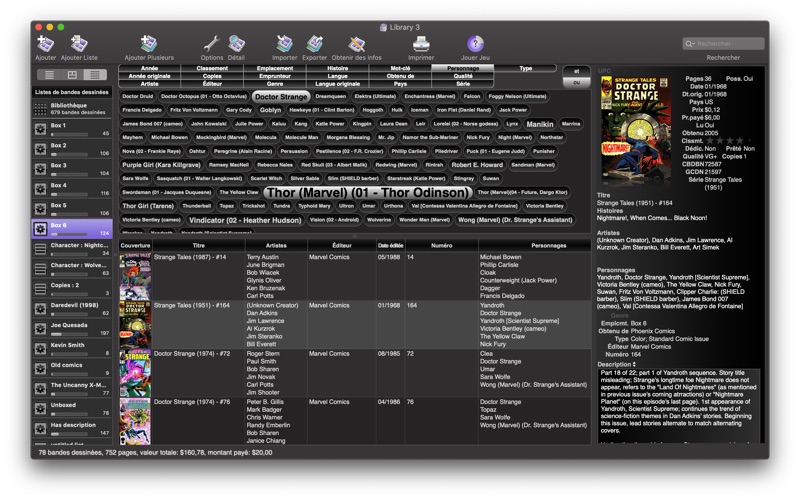Toggle the Wolverine character tag

pyautogui.click(x=379, y=220)
